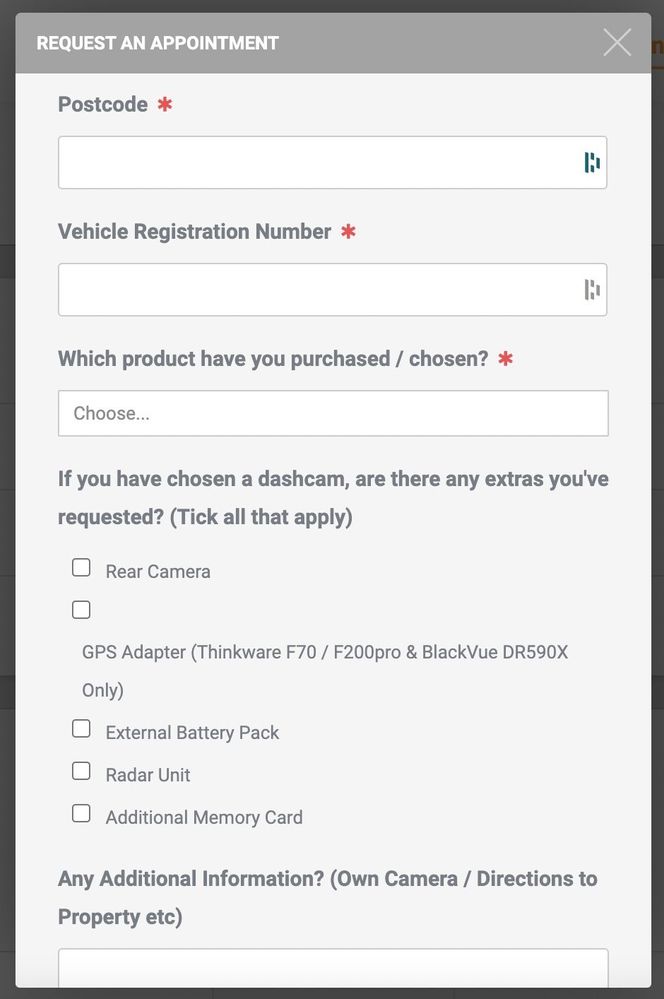664x999 pixels.
Task: Check the External Battery Pack box
Action: click(81, 729)
